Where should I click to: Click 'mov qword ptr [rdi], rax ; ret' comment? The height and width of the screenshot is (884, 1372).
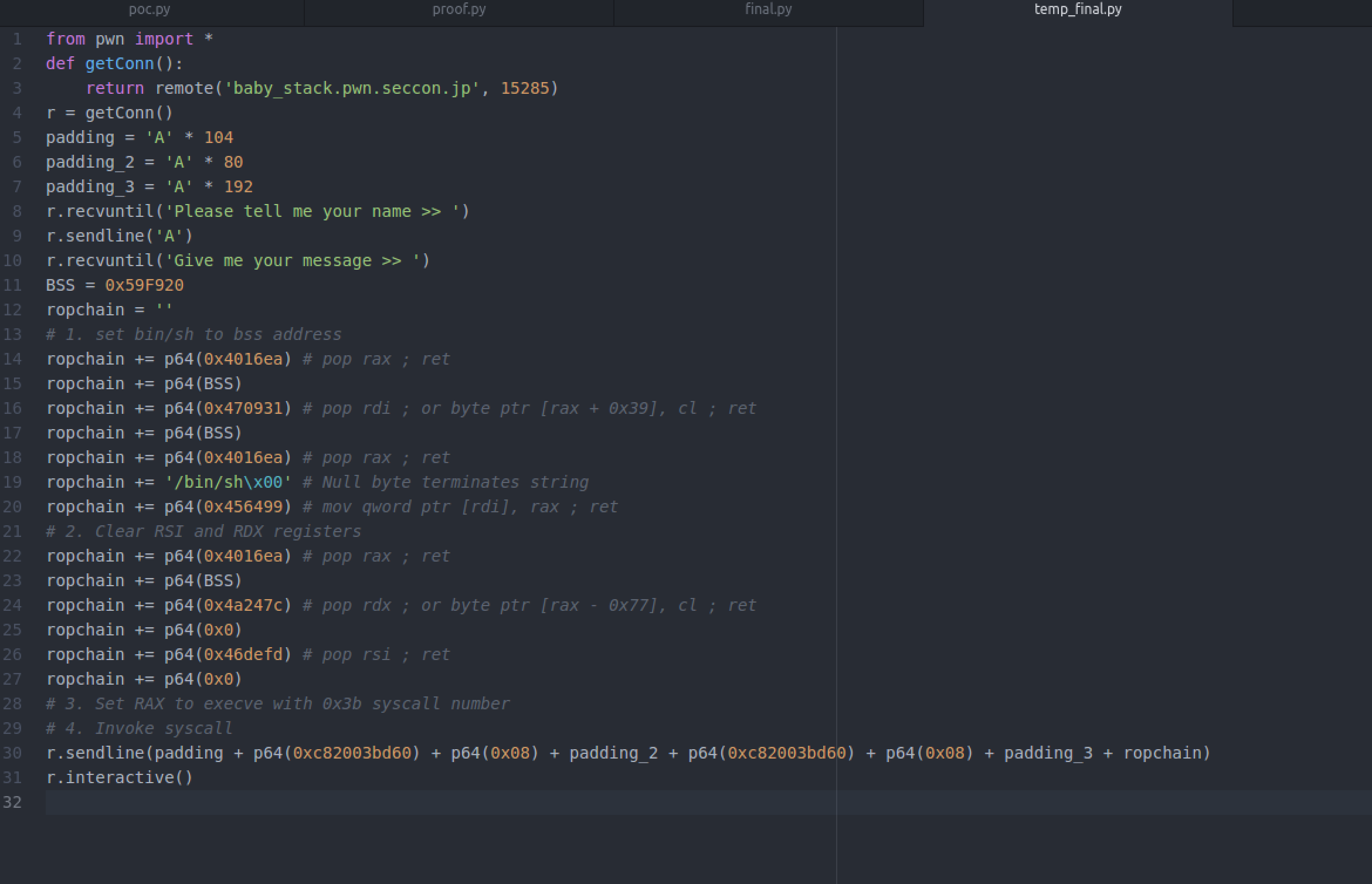pos(470,507)
